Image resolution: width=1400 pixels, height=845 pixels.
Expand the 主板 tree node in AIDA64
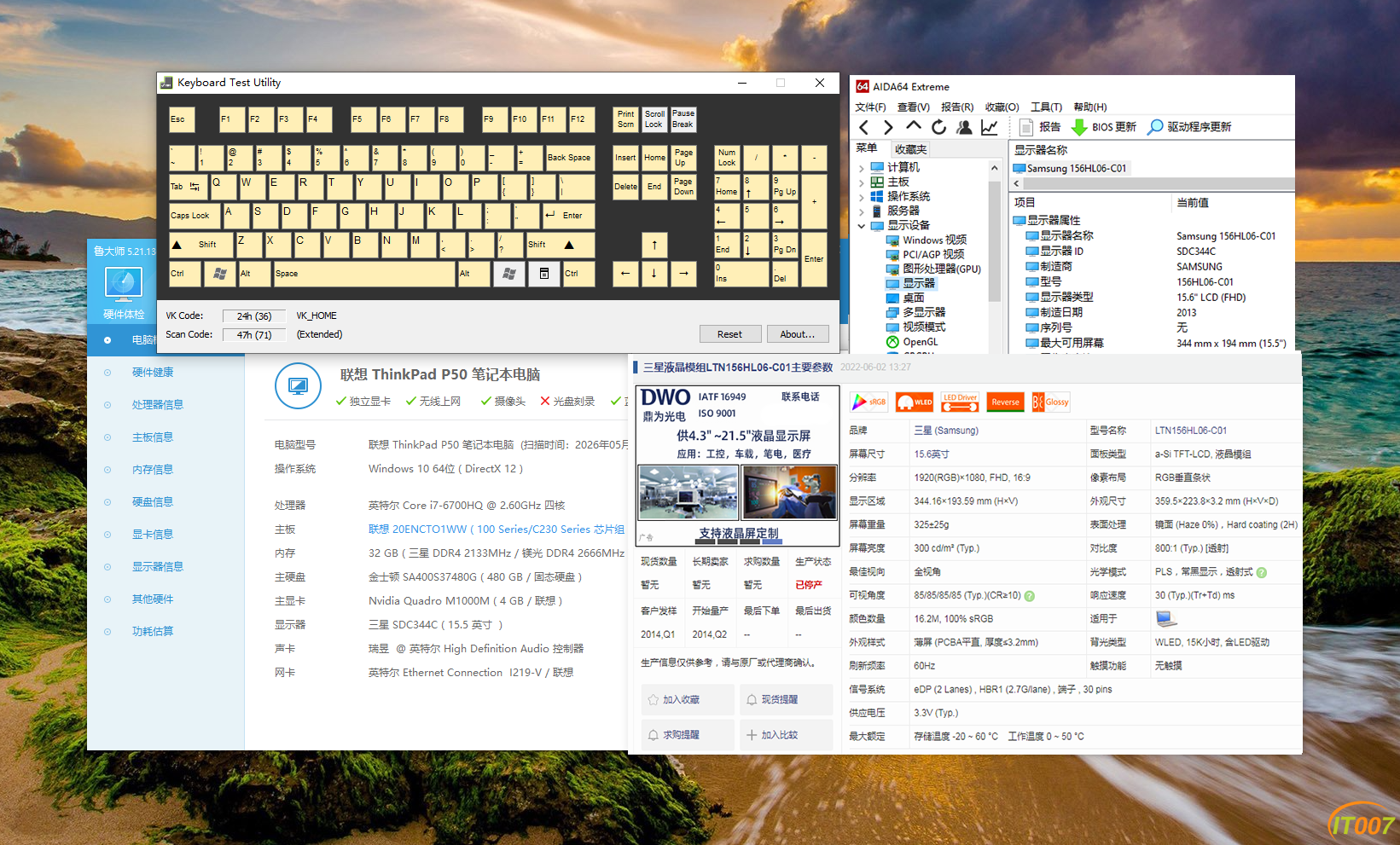point(861,182)
